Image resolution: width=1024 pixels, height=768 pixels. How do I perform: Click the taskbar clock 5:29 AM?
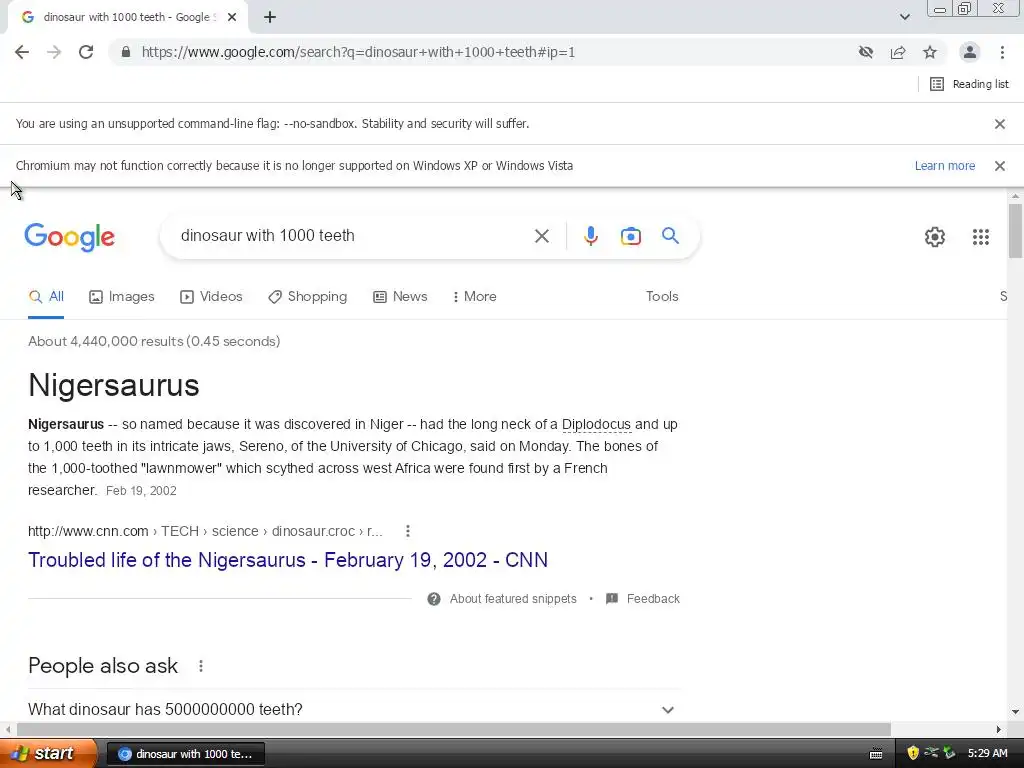987,754
